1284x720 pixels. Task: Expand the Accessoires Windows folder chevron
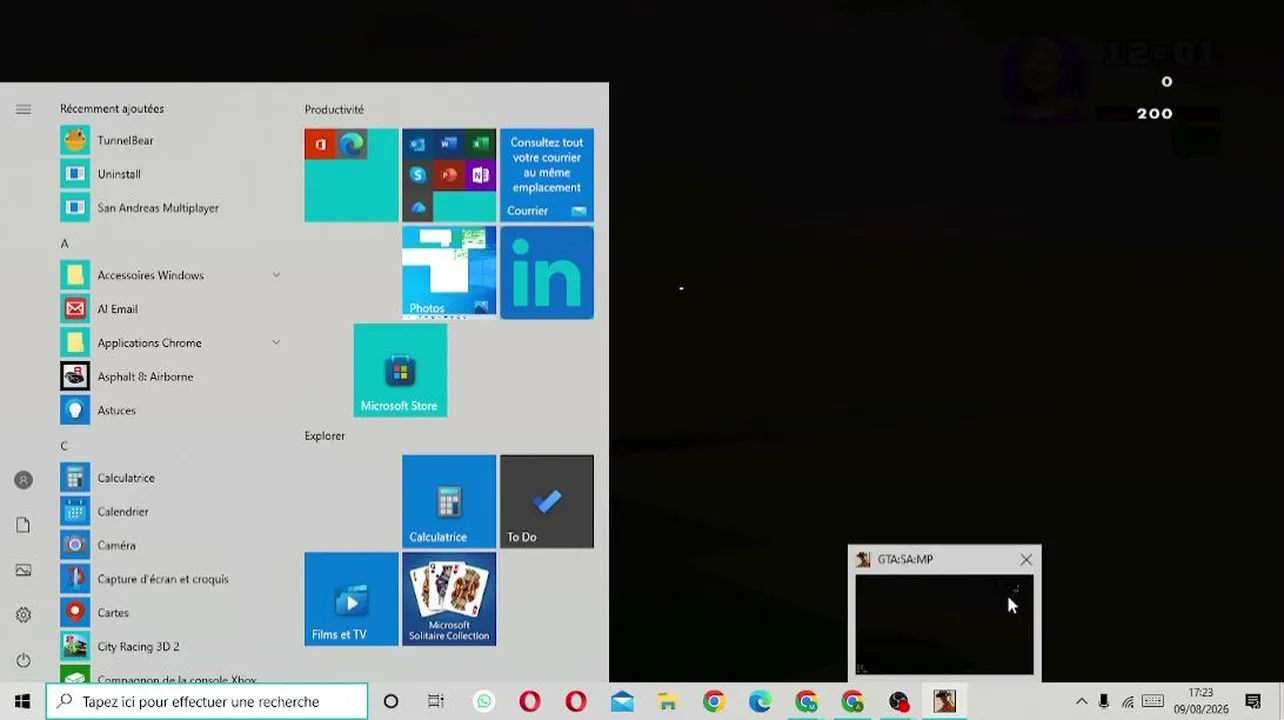pyautogui.click(x=276, y=275)
